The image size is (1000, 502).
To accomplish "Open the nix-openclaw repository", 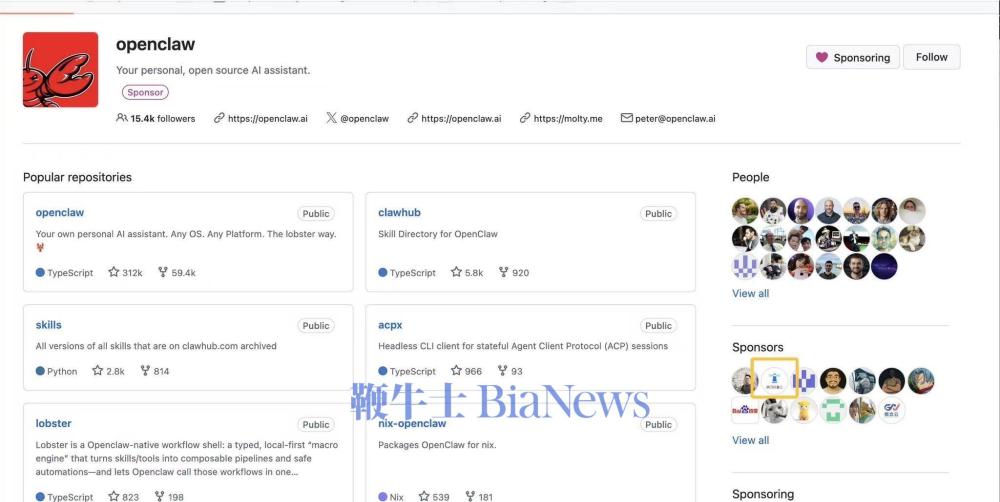I will pyautogui.click(x=412, y=423).
